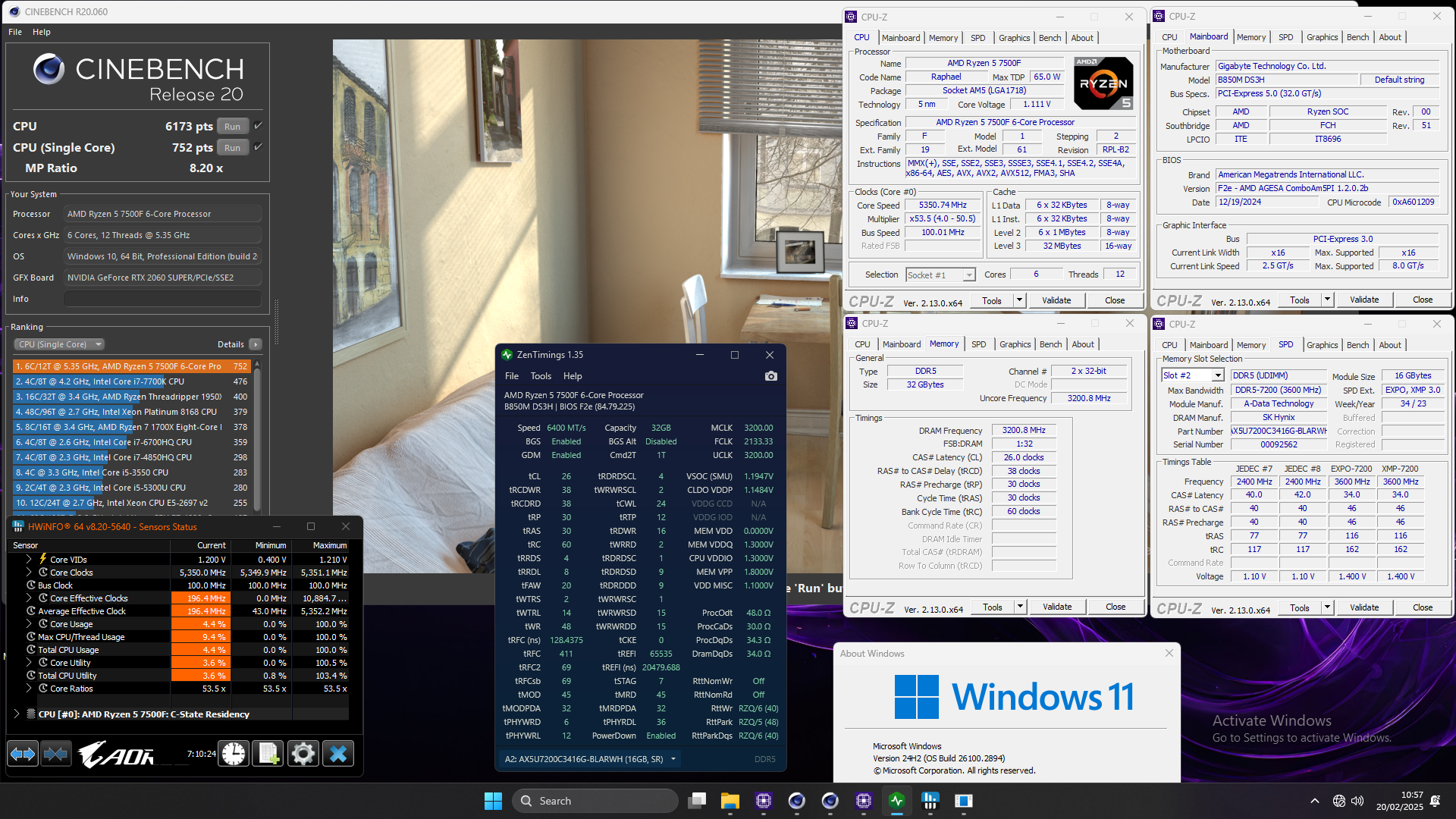Reset HWiNFO min/max with clock button
1456x819 pixels.
(x=234, y=754)
